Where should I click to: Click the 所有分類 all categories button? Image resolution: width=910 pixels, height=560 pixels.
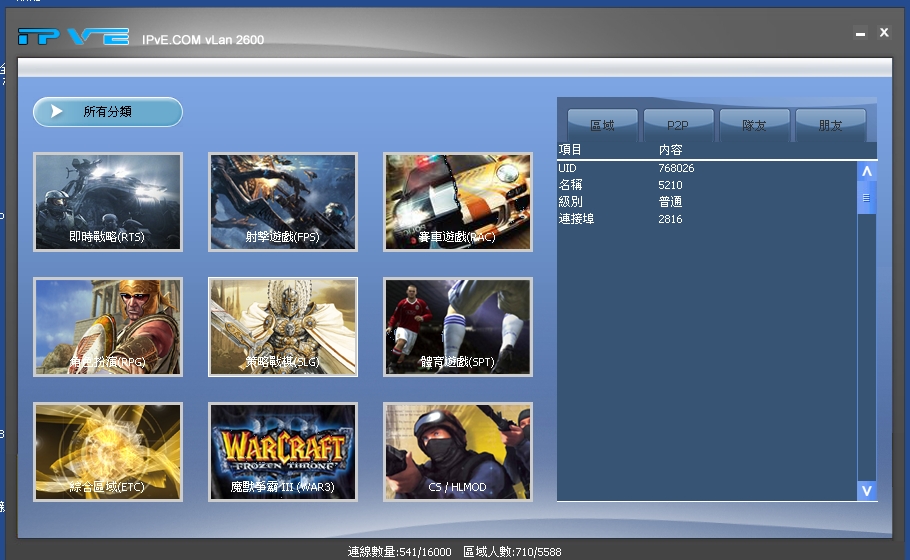[x=108, y=112]
